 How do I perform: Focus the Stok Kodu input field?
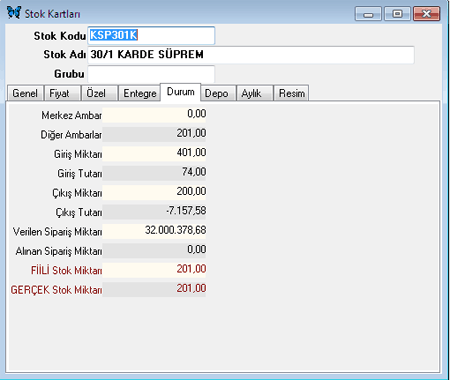coord(151,35)
